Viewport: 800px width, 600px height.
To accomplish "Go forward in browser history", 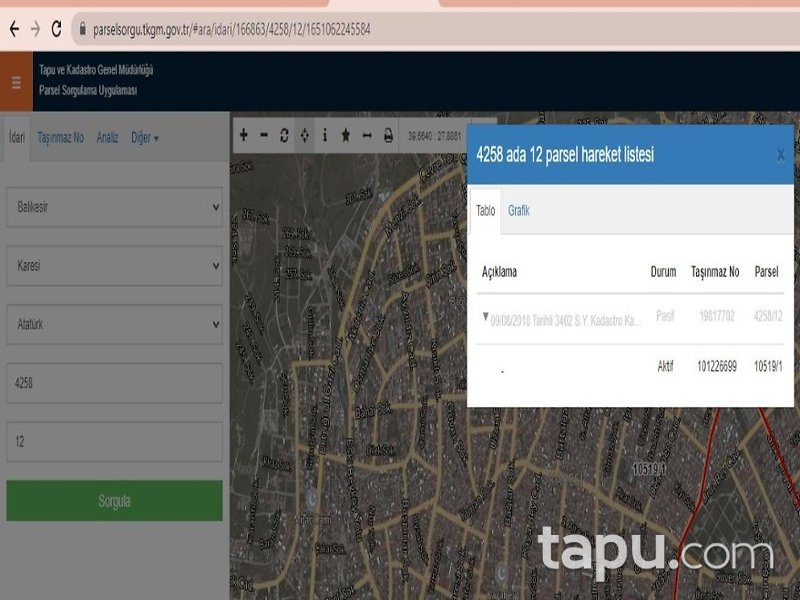I will click(x=35, y=29).
